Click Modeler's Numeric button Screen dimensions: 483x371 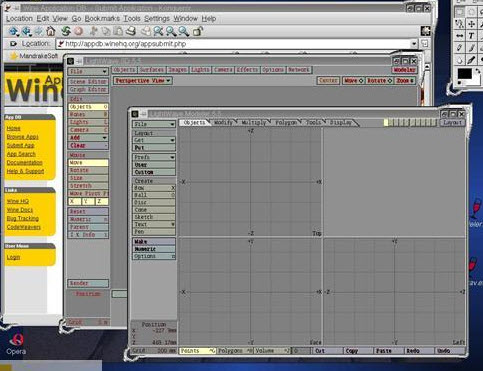click(154, 249)
